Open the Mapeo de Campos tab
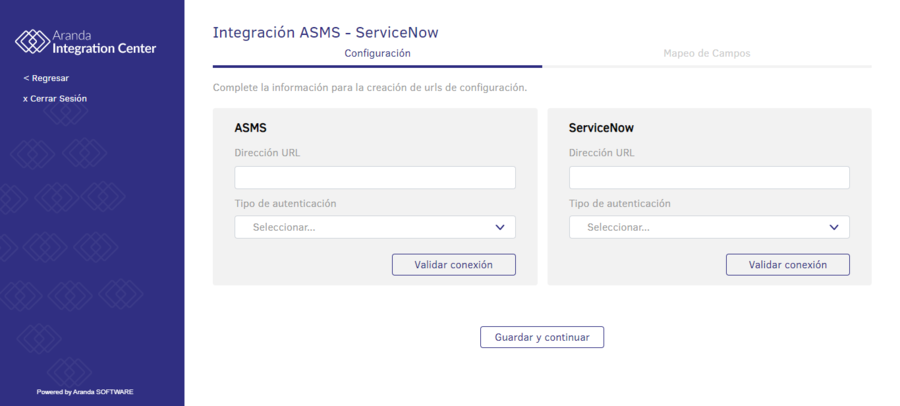Viewport: 900px width, 406px height. point(707,53)
